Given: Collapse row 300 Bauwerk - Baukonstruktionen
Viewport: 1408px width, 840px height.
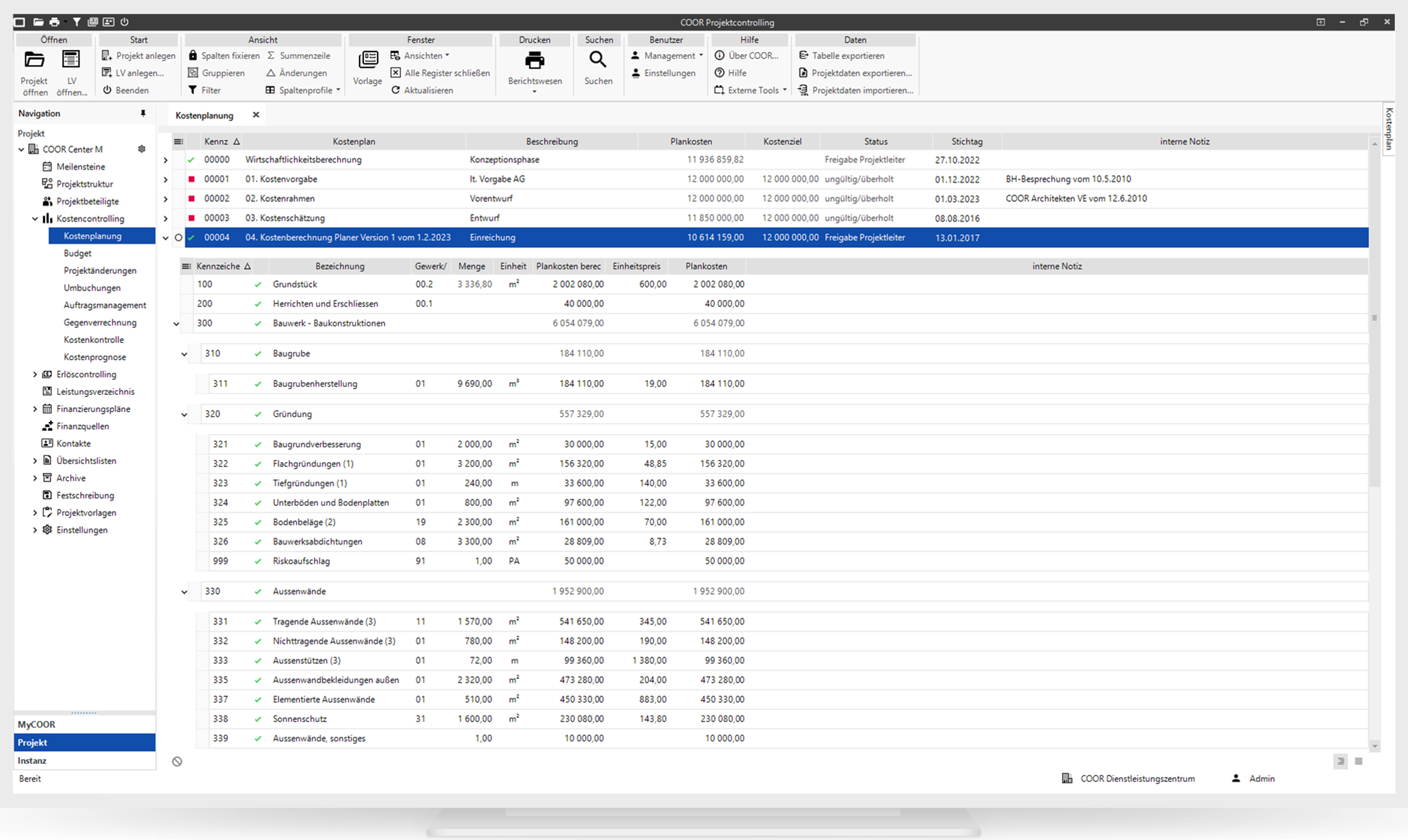Looking at the screenshot, I should [176, 324].
